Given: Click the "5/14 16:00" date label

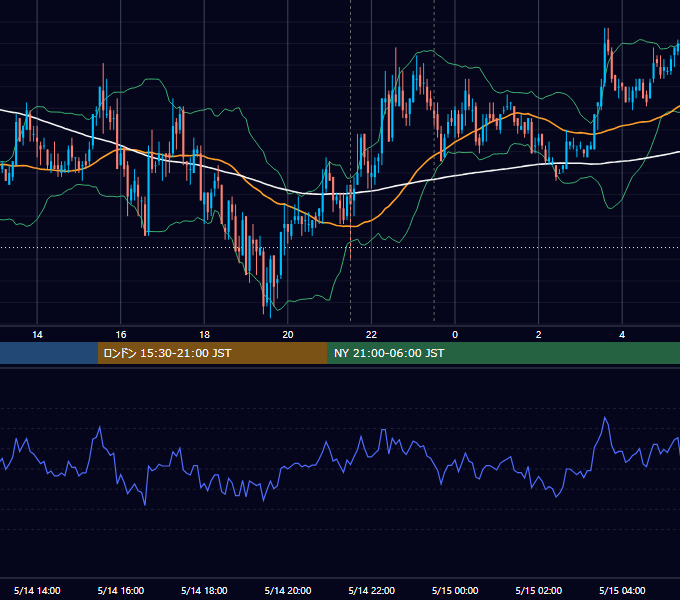Looking at the screenshot, I should click(x=121, y=590).
